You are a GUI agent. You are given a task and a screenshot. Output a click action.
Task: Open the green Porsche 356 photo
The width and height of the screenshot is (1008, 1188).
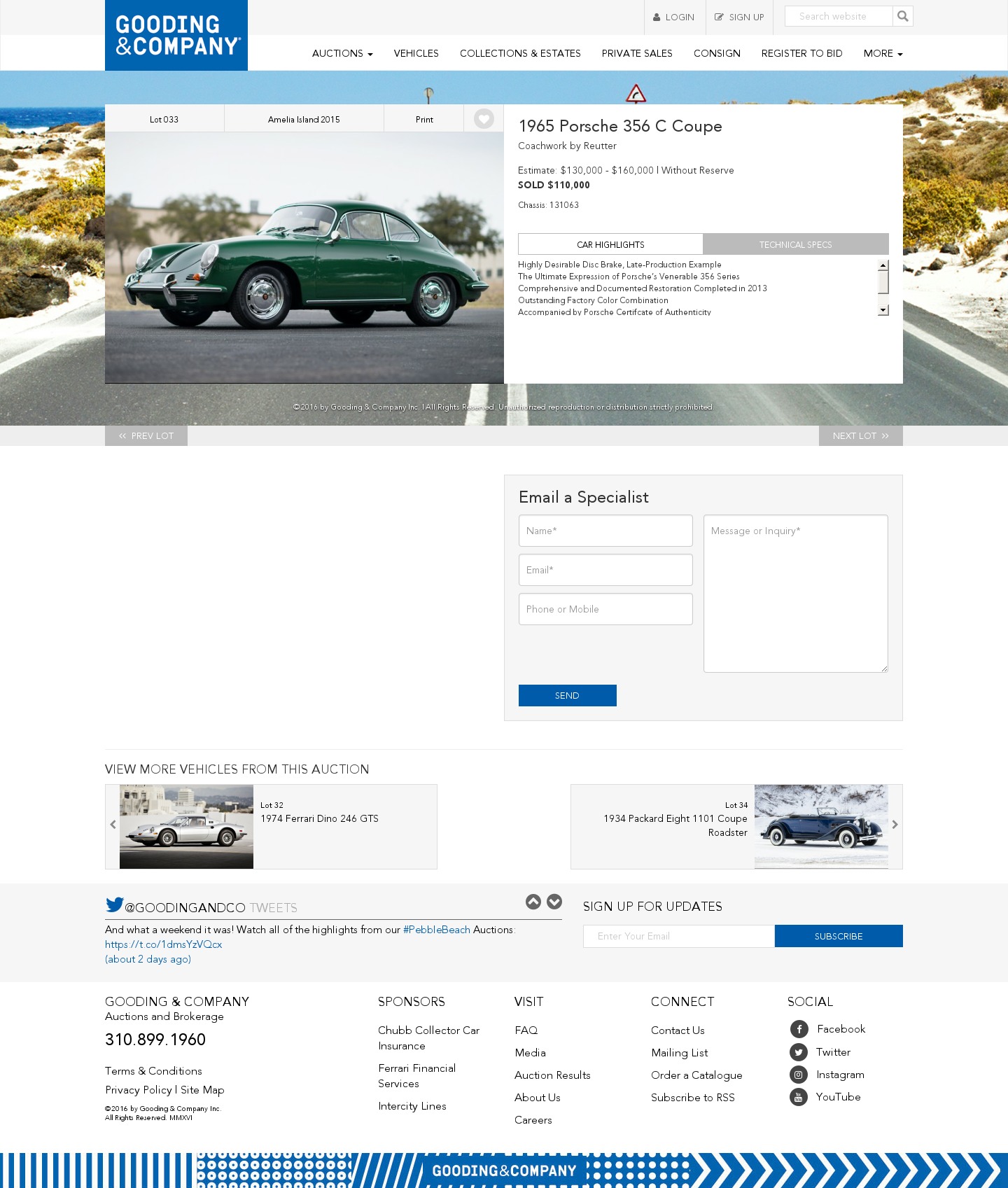(304, 258)
